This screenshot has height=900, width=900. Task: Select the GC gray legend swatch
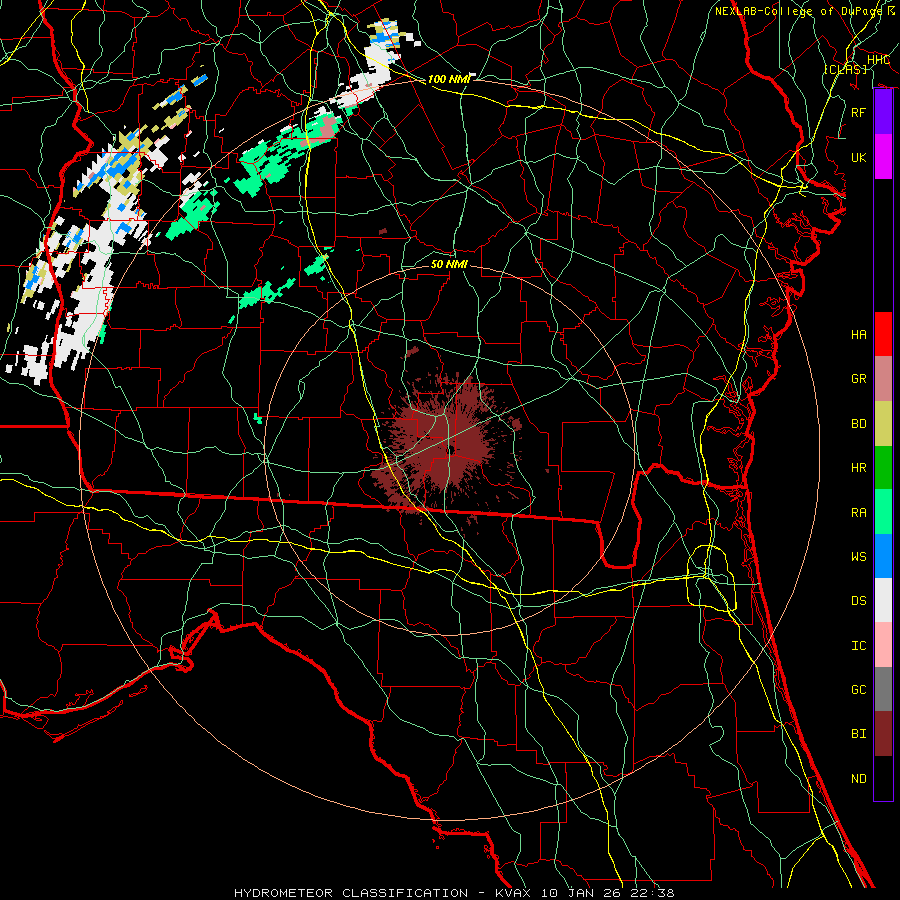click(883, 689)
